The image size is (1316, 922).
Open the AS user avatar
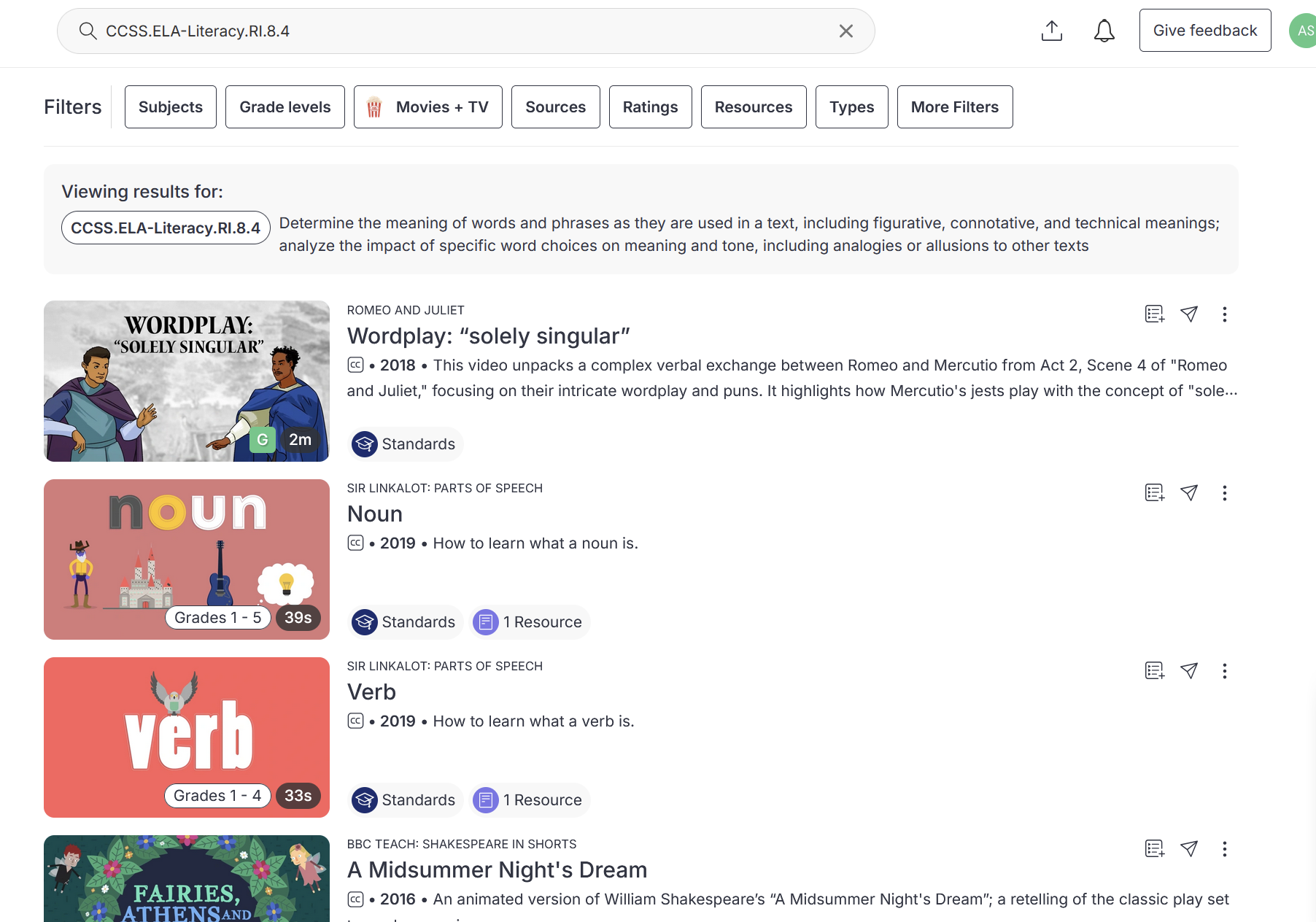tap(1303, 31)
